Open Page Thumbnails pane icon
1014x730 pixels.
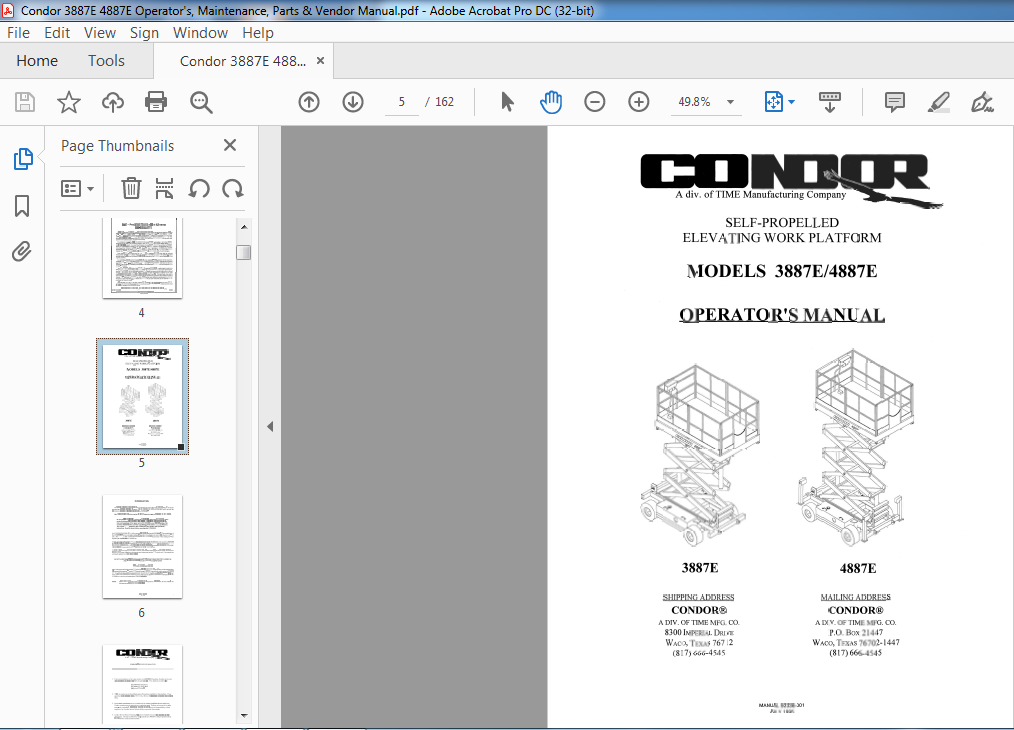23,159
